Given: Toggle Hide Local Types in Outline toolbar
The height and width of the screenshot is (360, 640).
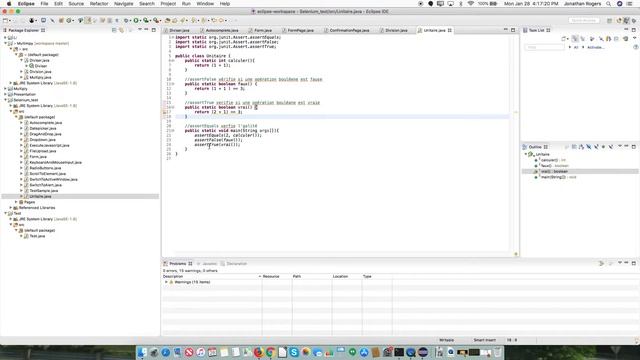Looking at the screenshot, I should click(611, 147).
